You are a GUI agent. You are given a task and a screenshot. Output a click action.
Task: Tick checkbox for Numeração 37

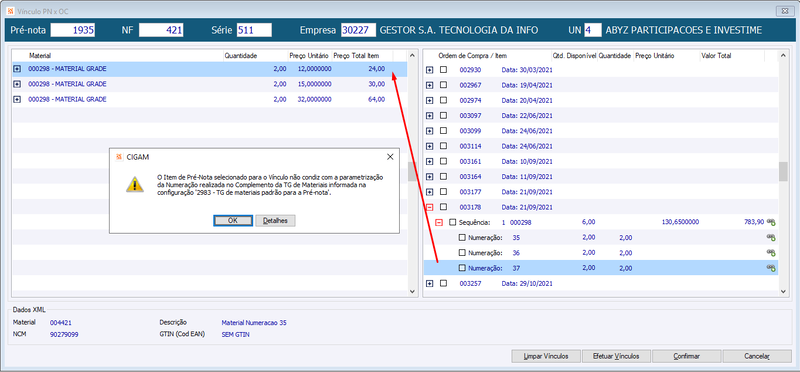click(x=462, y=268)
